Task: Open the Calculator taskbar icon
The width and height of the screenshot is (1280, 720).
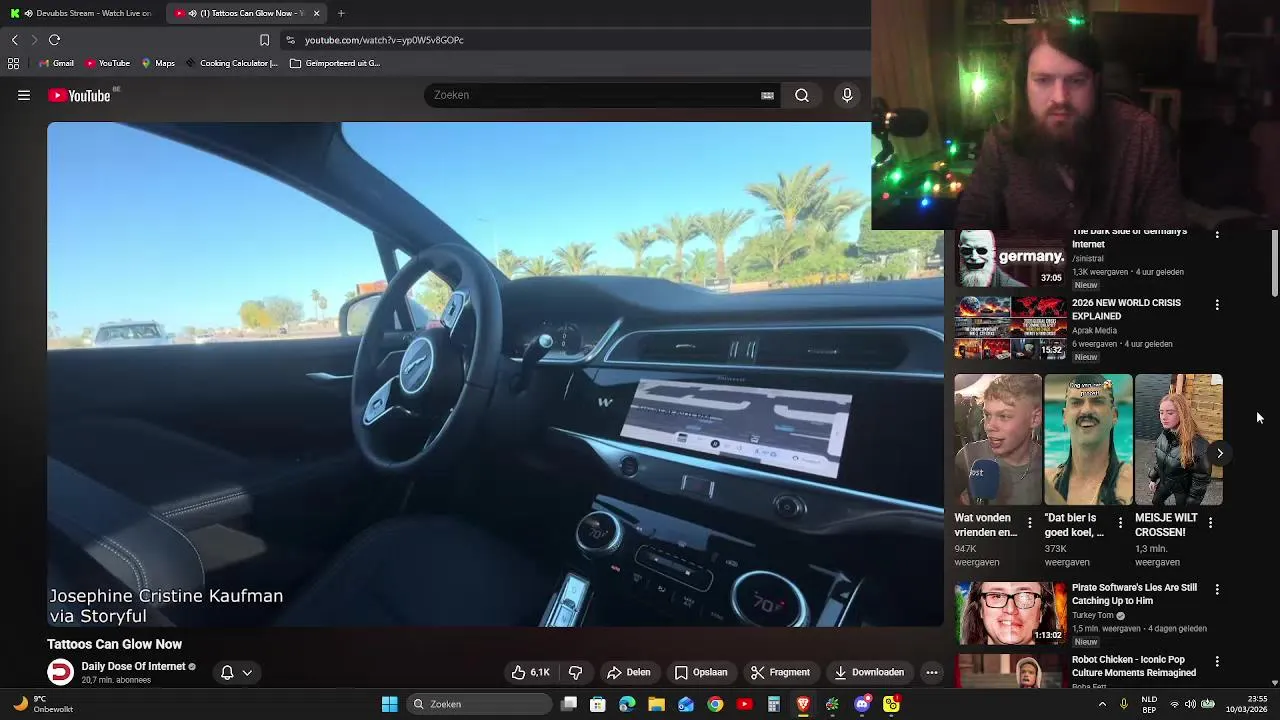Action: [x=774, y=705]
